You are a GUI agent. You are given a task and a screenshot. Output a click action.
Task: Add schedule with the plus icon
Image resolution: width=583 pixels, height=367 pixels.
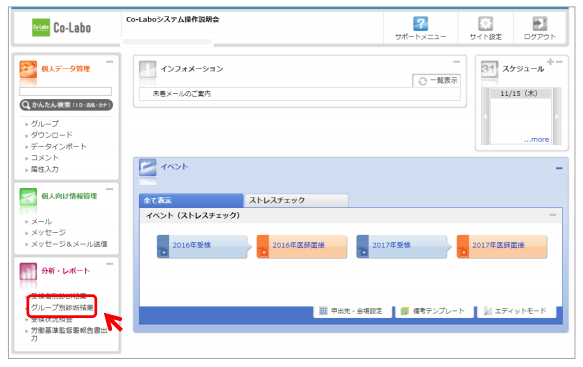[x=550, y=61]
